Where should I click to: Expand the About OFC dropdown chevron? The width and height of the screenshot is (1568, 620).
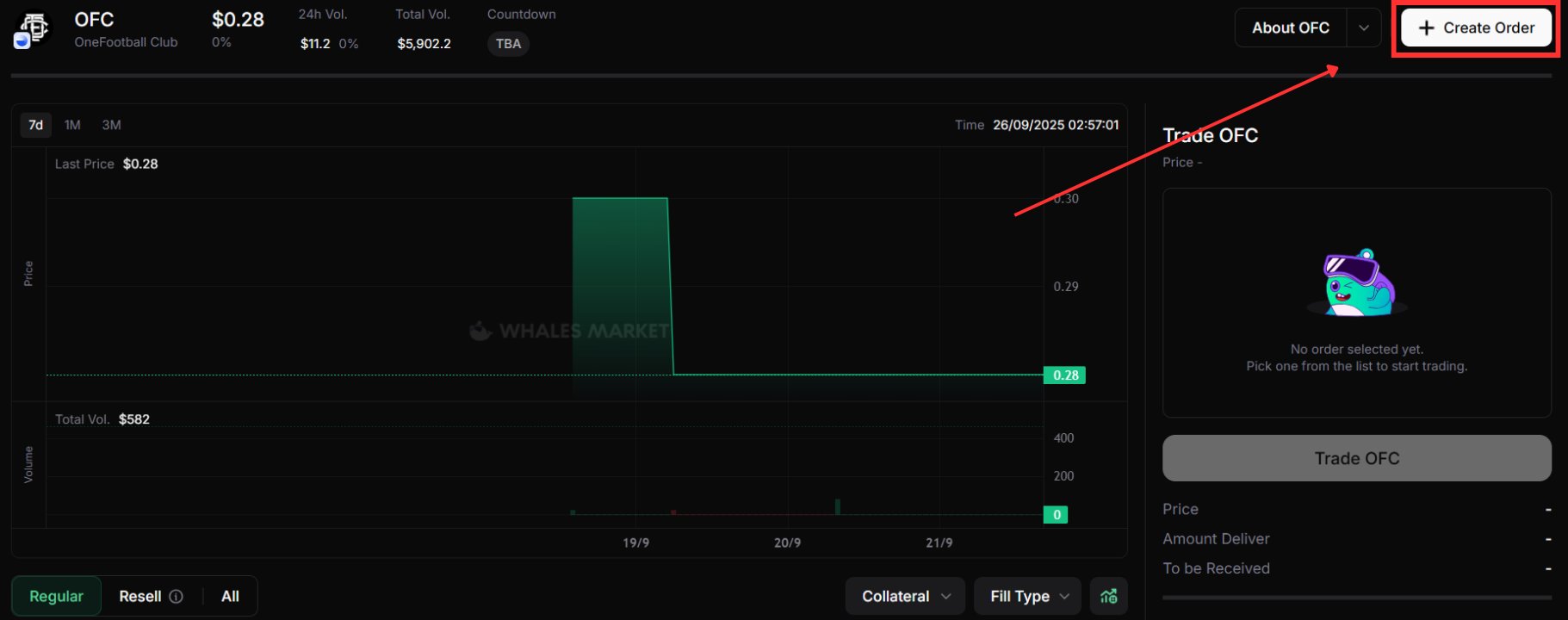click(1364, 28)
